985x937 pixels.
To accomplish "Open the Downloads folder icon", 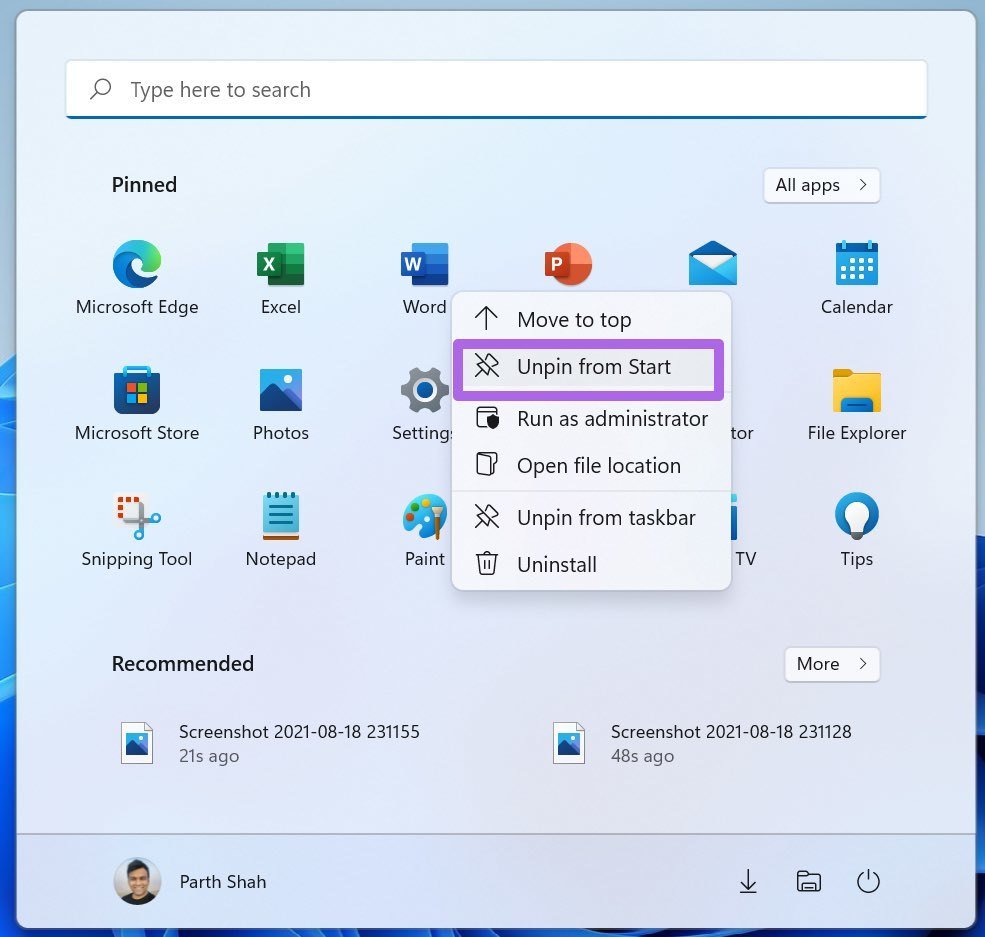I will pos(748,881).
